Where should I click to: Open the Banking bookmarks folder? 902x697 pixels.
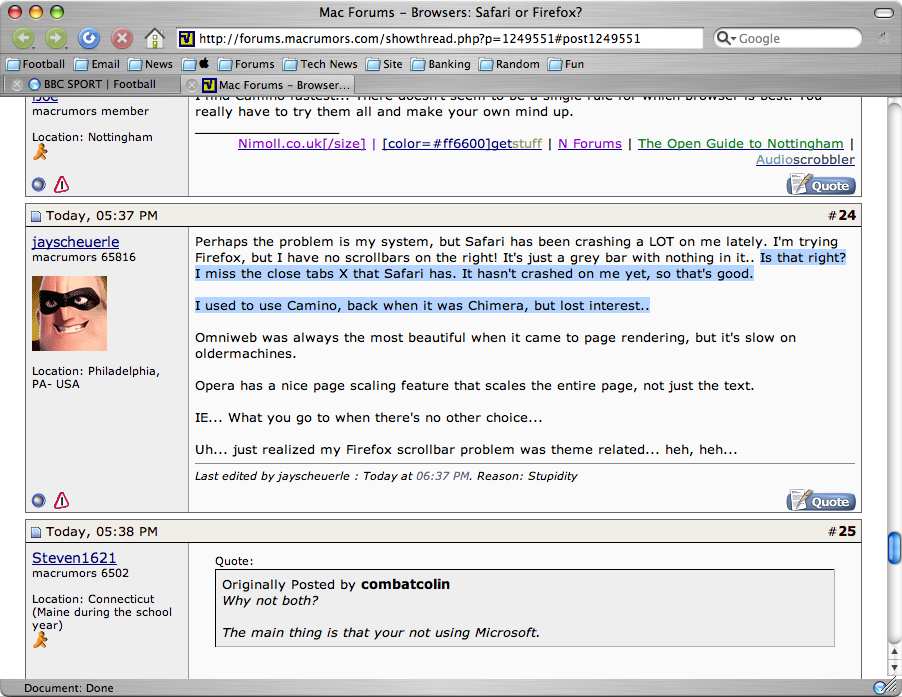[441, 64]
